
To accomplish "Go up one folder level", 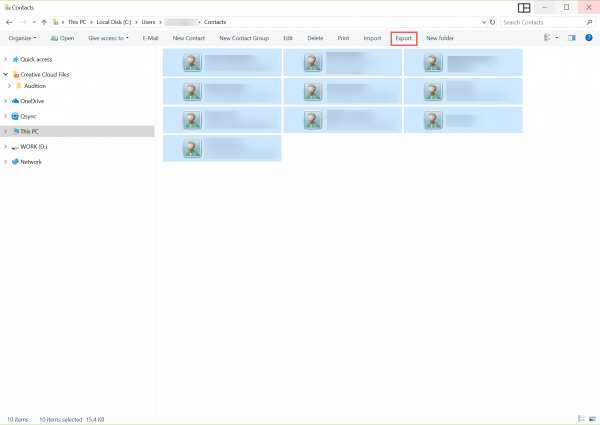I will 44,22.
